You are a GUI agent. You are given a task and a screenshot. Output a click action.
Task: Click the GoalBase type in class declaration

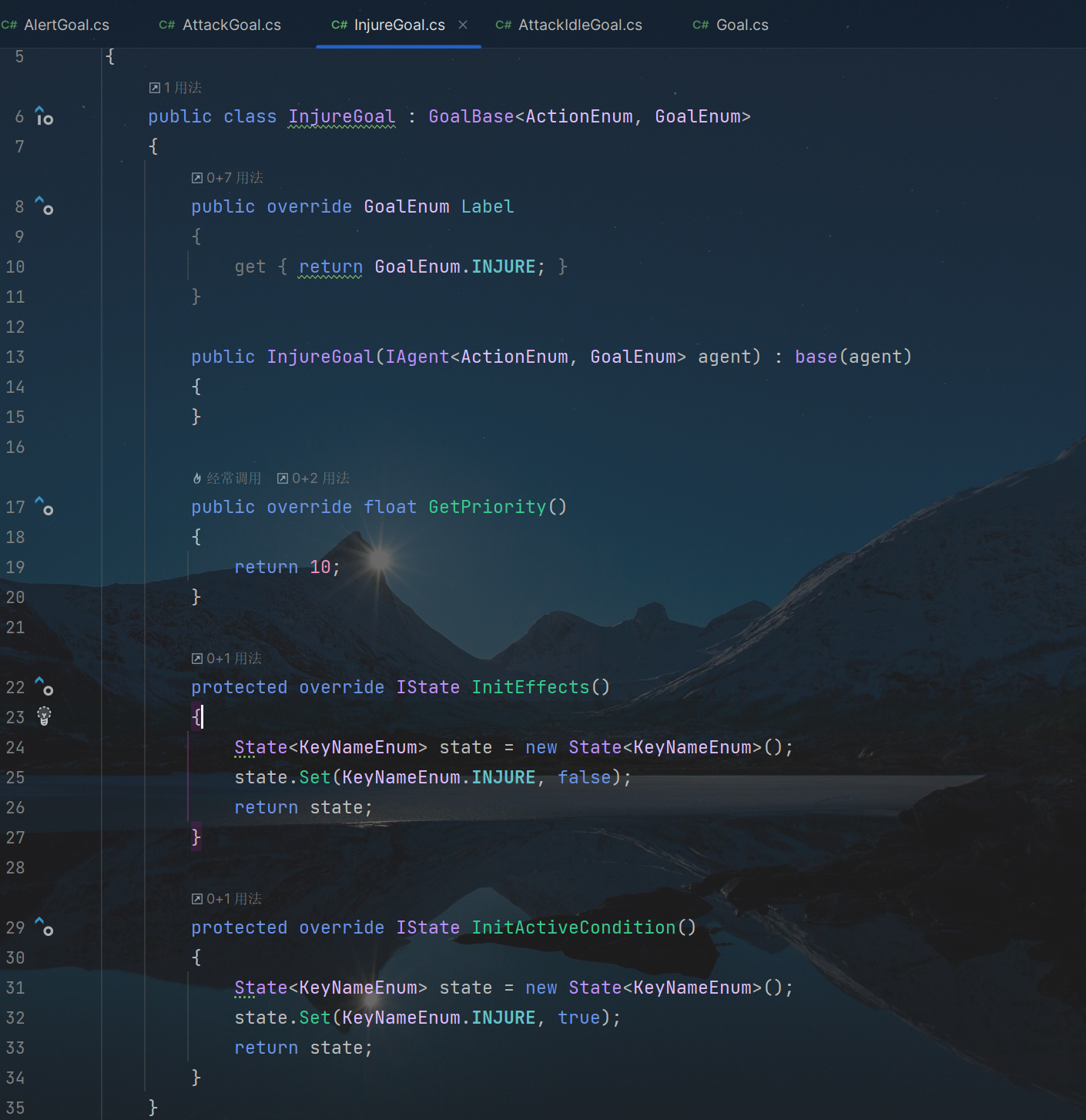click(x=471, y=116)
